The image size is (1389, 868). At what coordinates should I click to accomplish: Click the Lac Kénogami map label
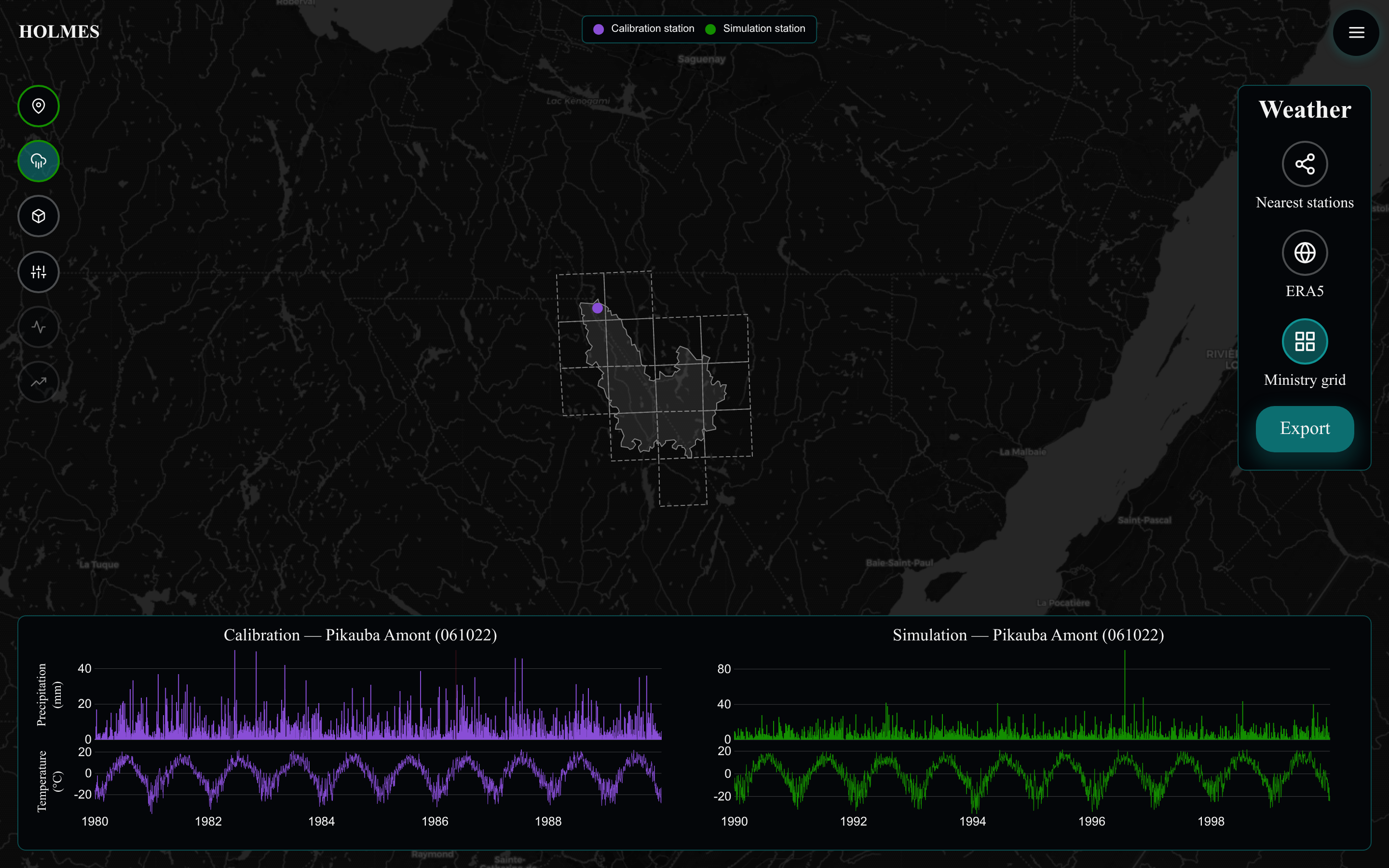click(578, 101)
